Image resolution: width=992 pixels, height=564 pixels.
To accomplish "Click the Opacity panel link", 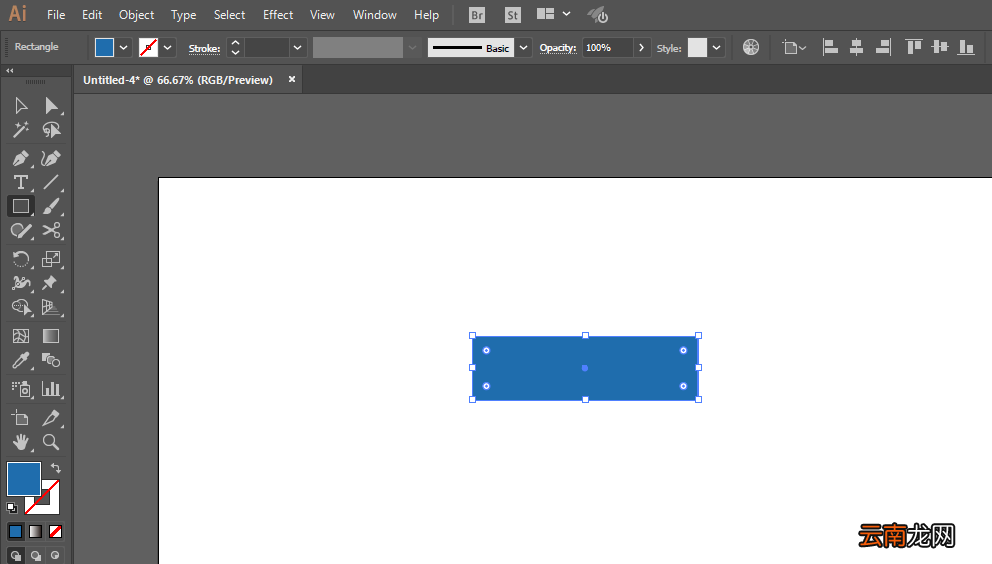I will point(557,47).
